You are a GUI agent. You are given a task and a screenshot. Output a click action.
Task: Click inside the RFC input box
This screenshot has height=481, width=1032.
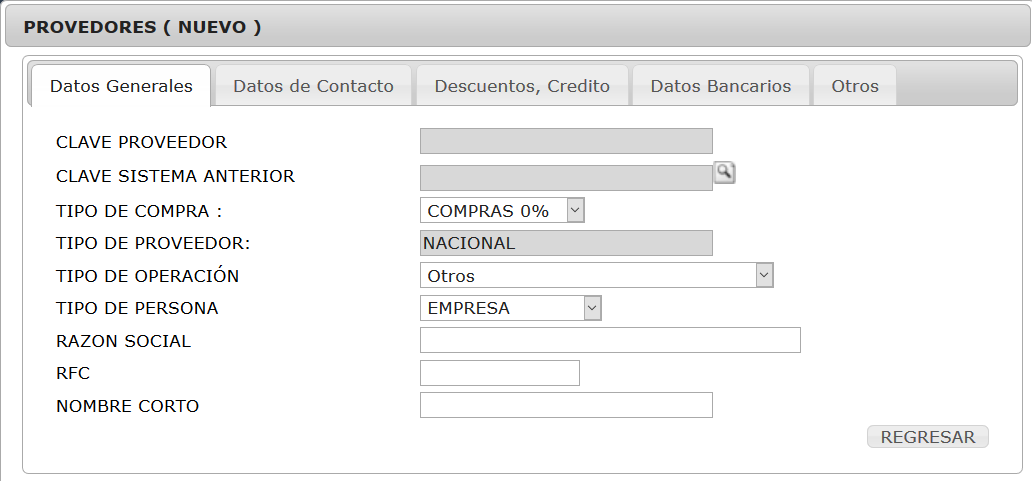(500, 373)
